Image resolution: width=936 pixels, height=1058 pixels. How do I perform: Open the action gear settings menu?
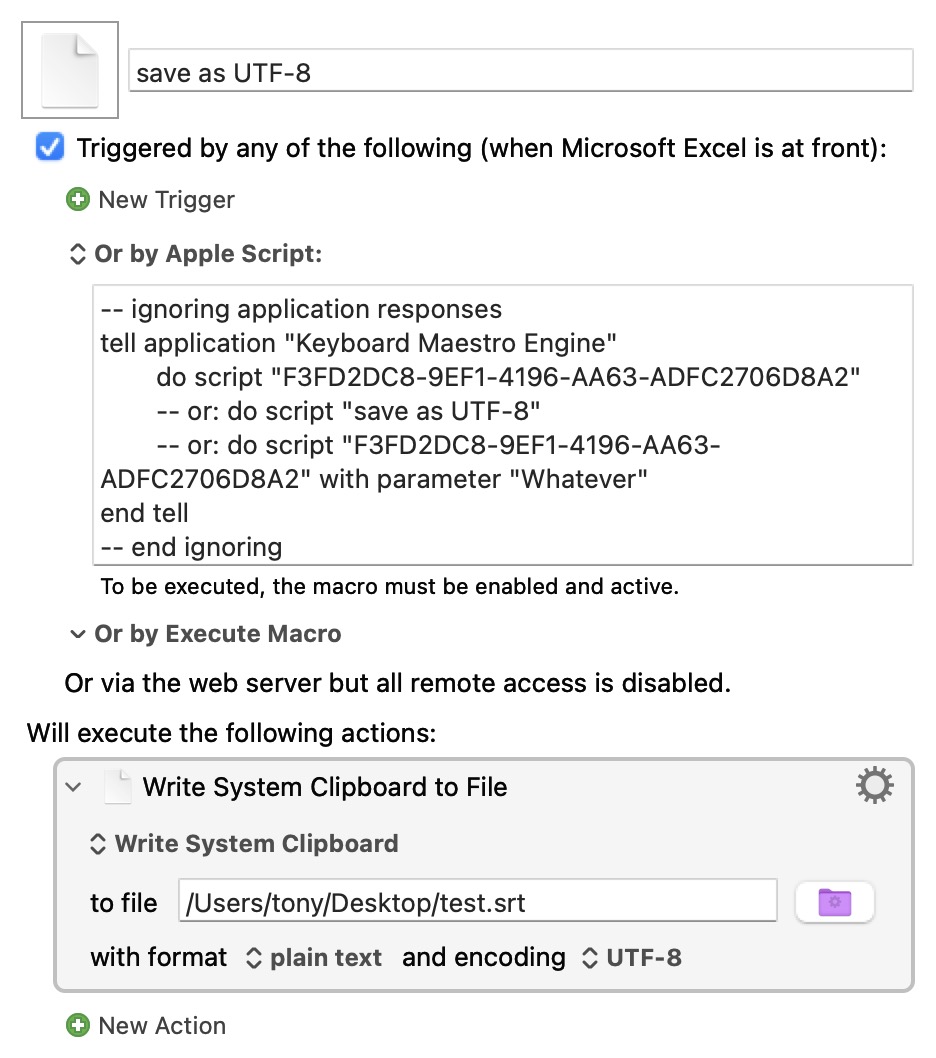tap(875, 786)
